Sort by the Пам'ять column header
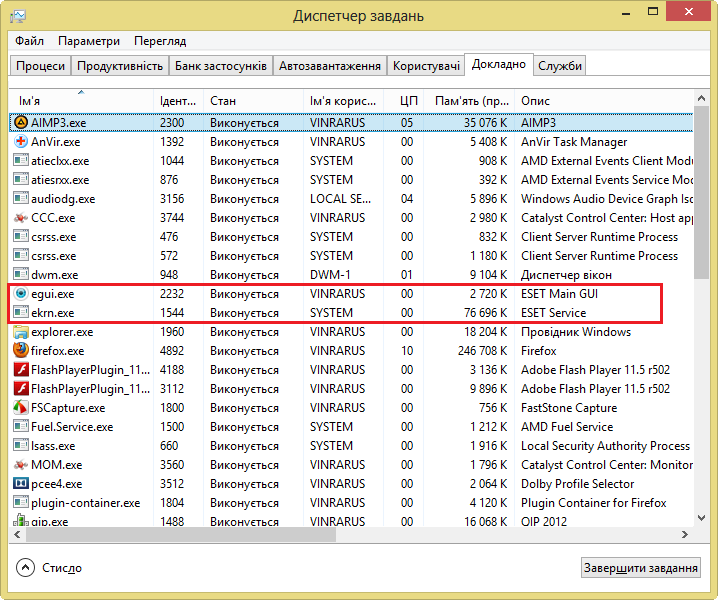The width and height of the screenshot is (718, 600). tap(469, 100)
